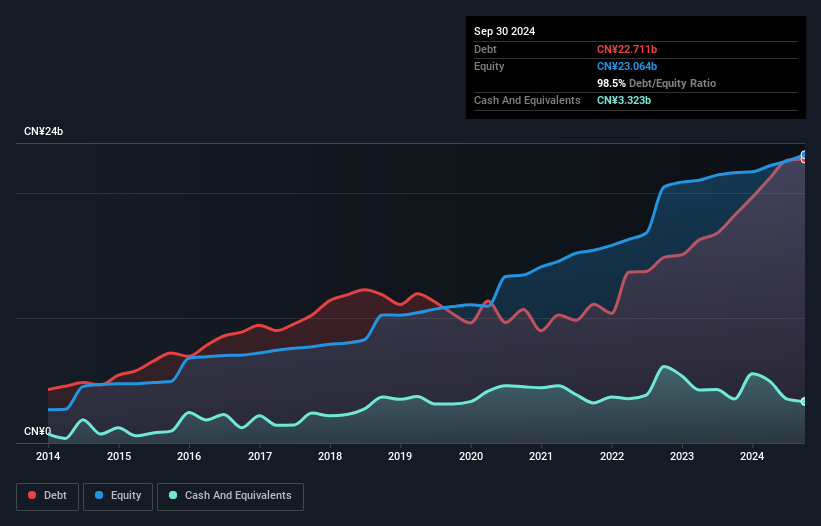Toggle the Debt series in legend

click(48, 496)
